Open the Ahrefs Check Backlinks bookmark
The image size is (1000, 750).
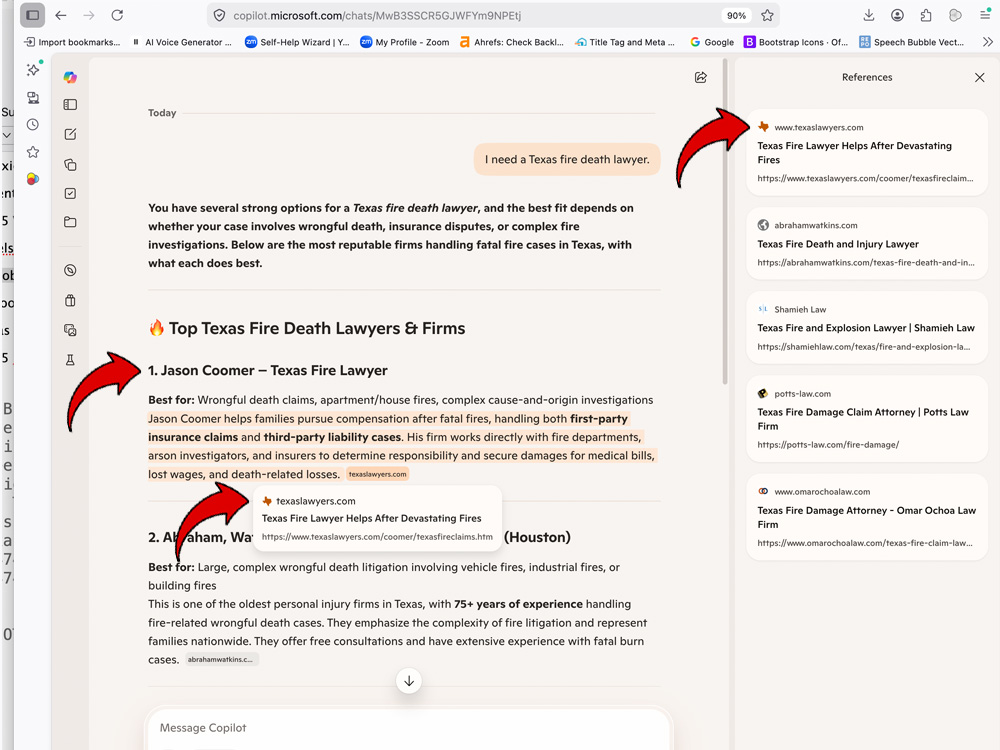512,42
